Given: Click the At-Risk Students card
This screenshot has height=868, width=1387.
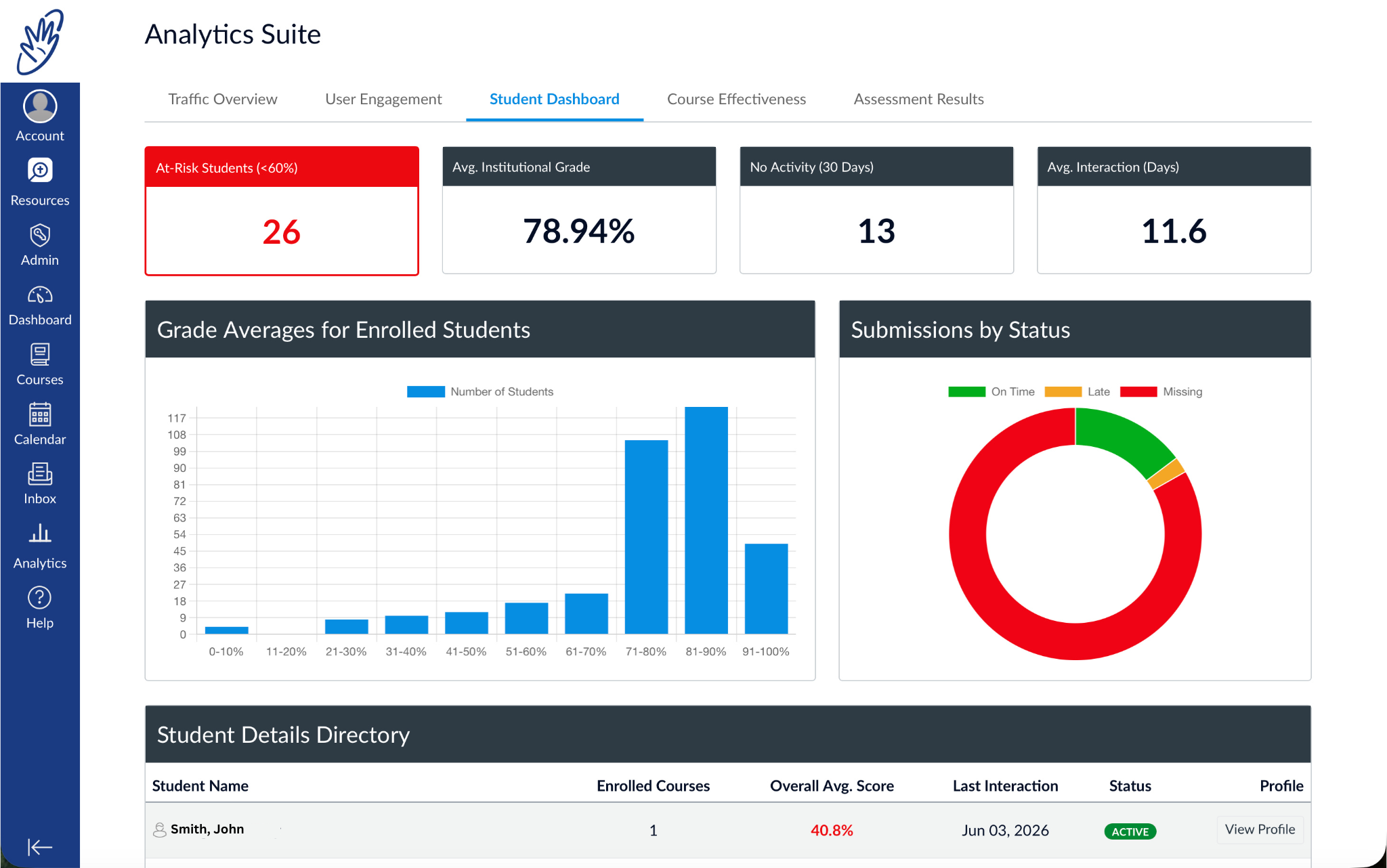Looking at the screenshot, I should coord(282,211).
